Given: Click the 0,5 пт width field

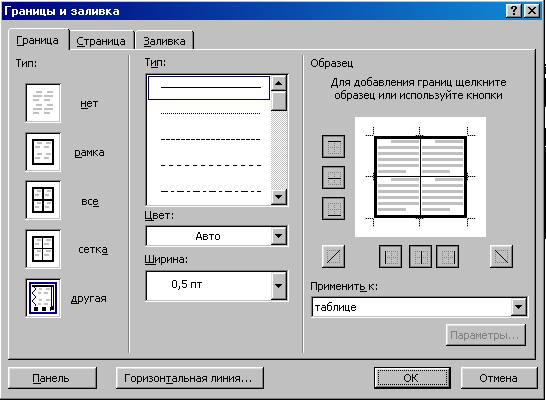Looking at the screenshot, I should click(x=208, y=286).
